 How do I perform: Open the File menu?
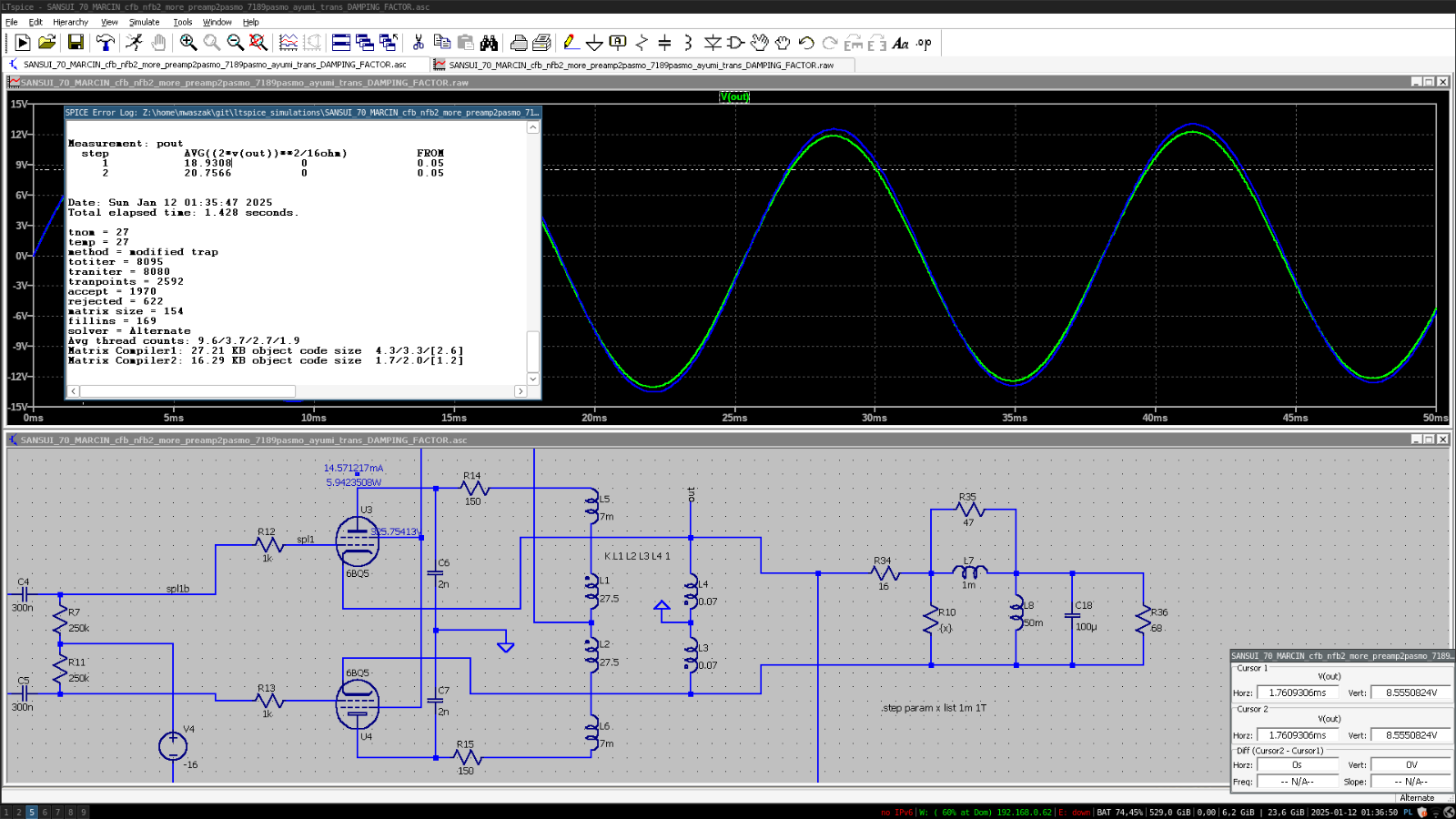point(12,22)
